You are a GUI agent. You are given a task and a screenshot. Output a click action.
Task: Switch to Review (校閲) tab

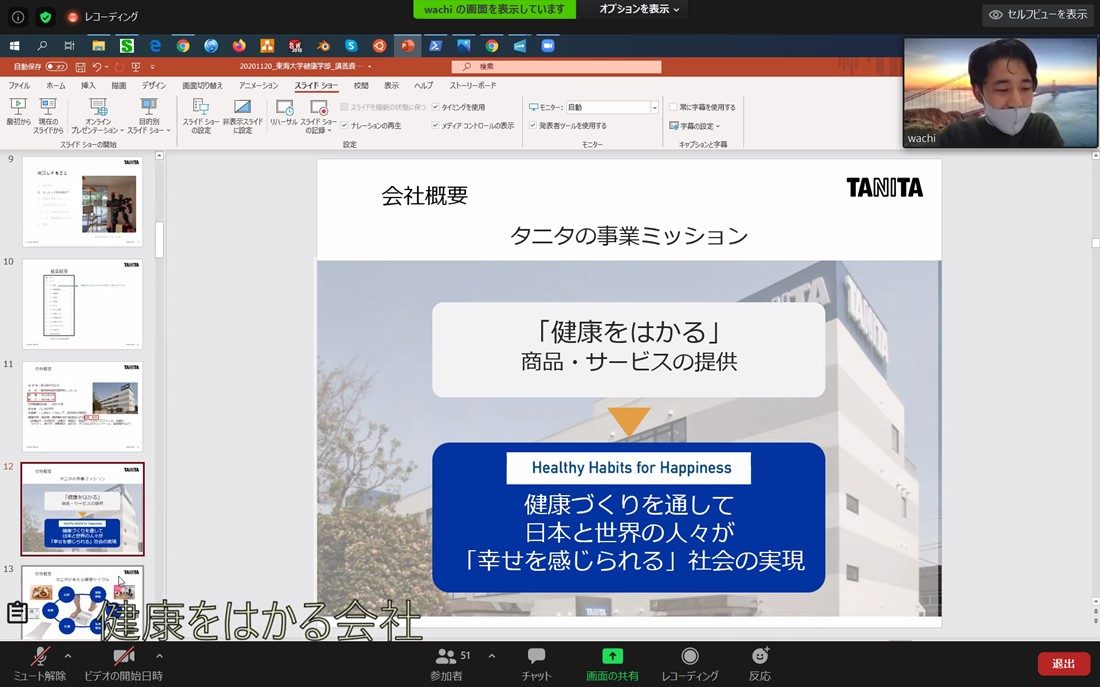361,86
